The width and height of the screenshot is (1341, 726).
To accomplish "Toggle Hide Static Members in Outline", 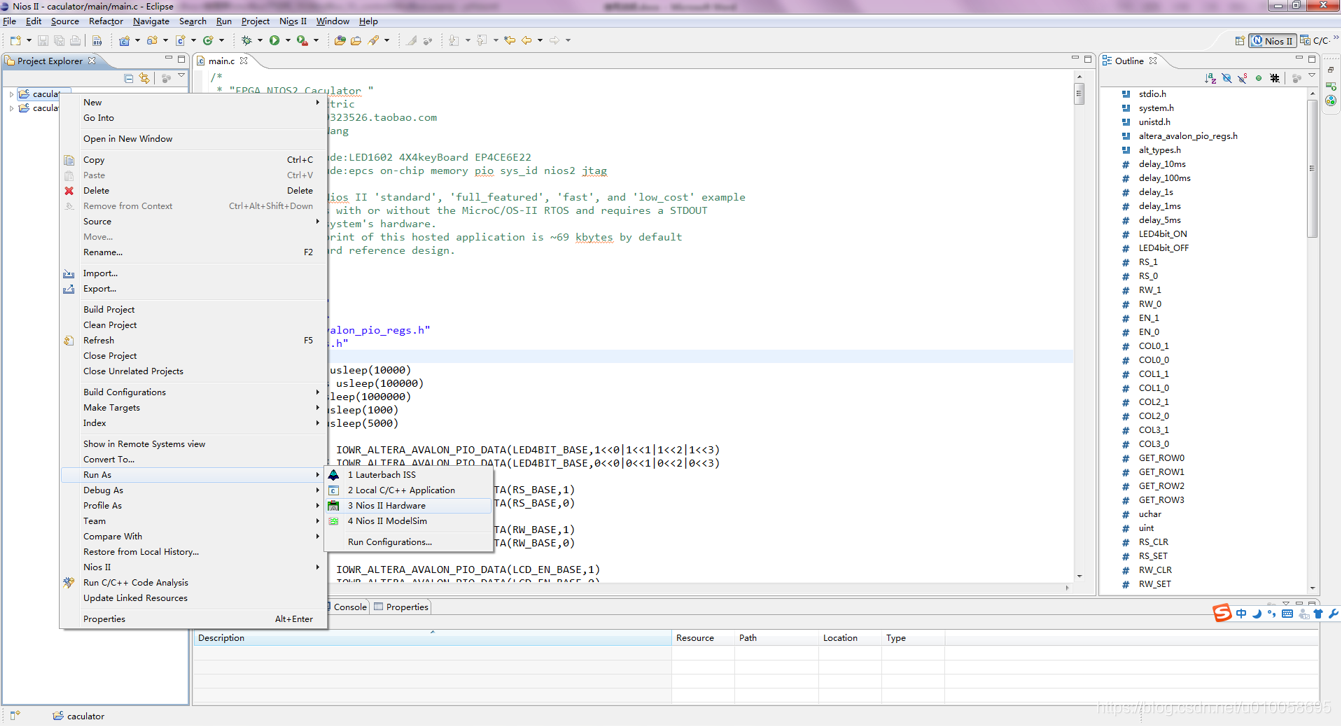I will pyautogui.click(x=1242, y=78).
